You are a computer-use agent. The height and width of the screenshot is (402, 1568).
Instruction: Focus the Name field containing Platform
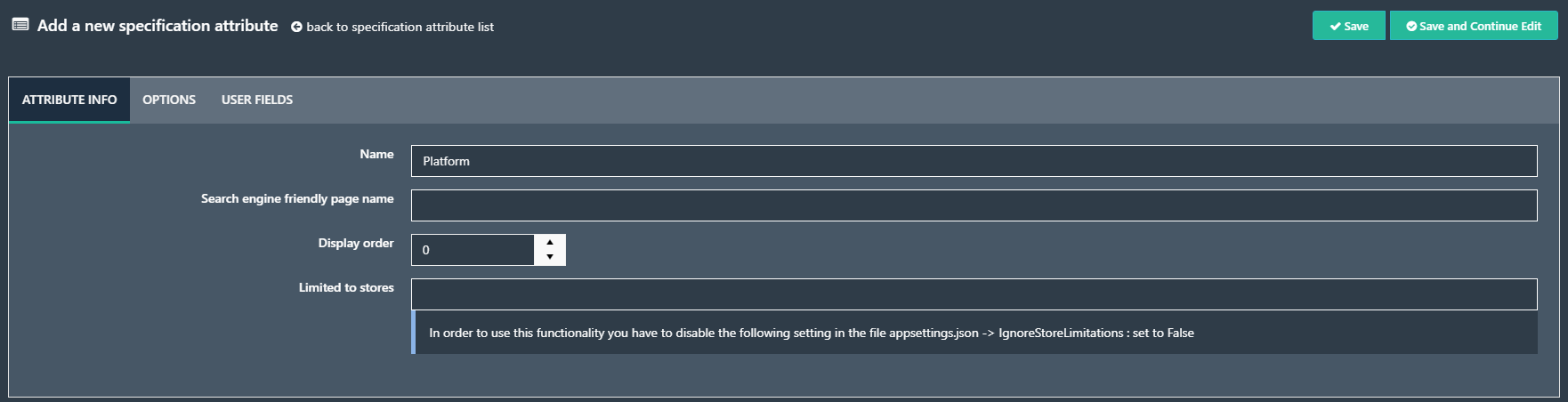click(x=974, y=161)
